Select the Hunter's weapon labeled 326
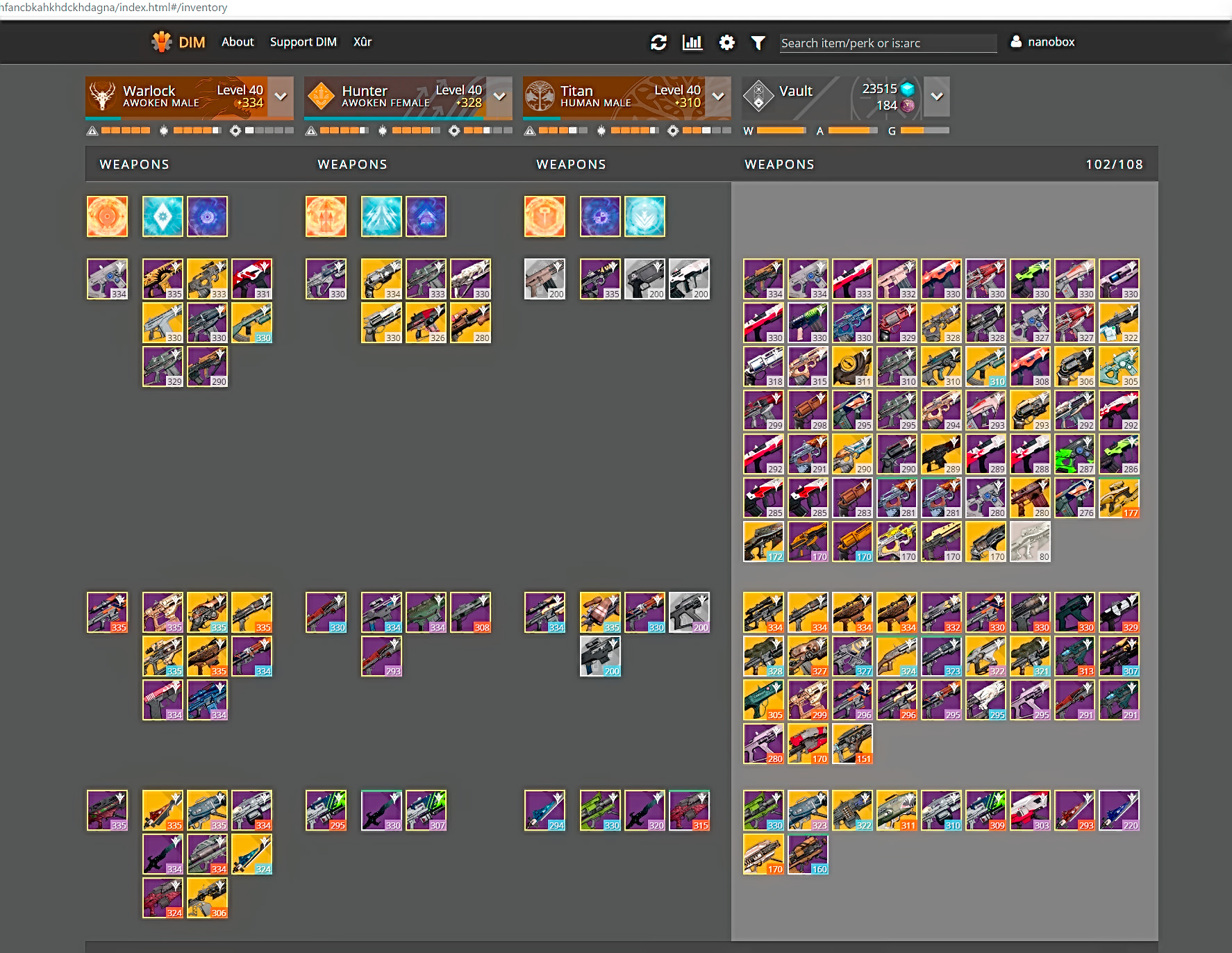This screenshot has height=953, width=1232. (426, 323)
